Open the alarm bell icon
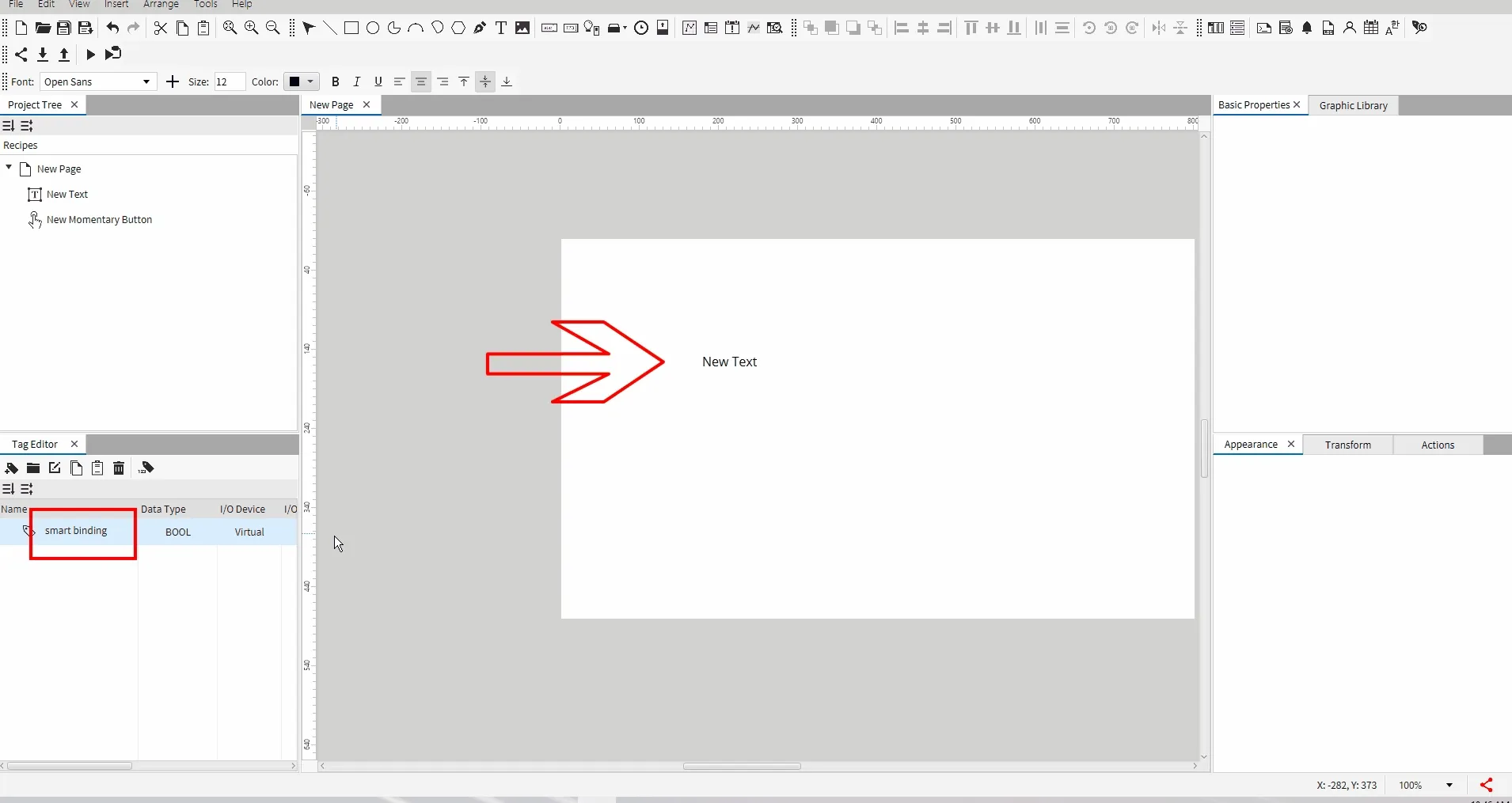This screenshot has height=803, width=1512. click(1307, 28)
